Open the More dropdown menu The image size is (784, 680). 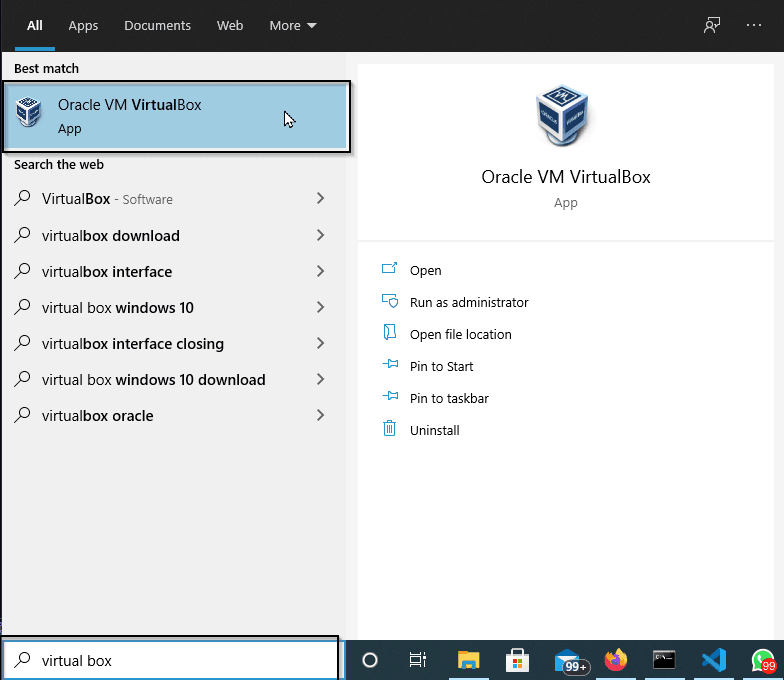[x=292, y=26]
